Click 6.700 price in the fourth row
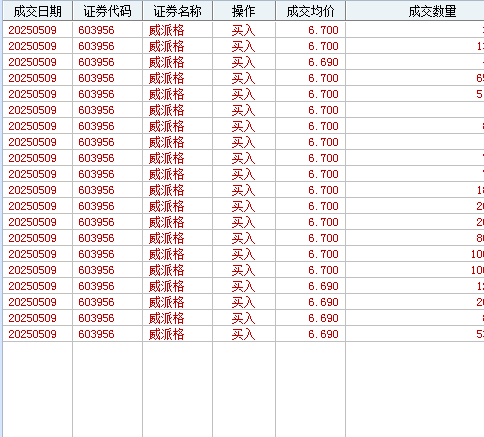The width and height of the screenshot is (484, 437). click(323, 78)
